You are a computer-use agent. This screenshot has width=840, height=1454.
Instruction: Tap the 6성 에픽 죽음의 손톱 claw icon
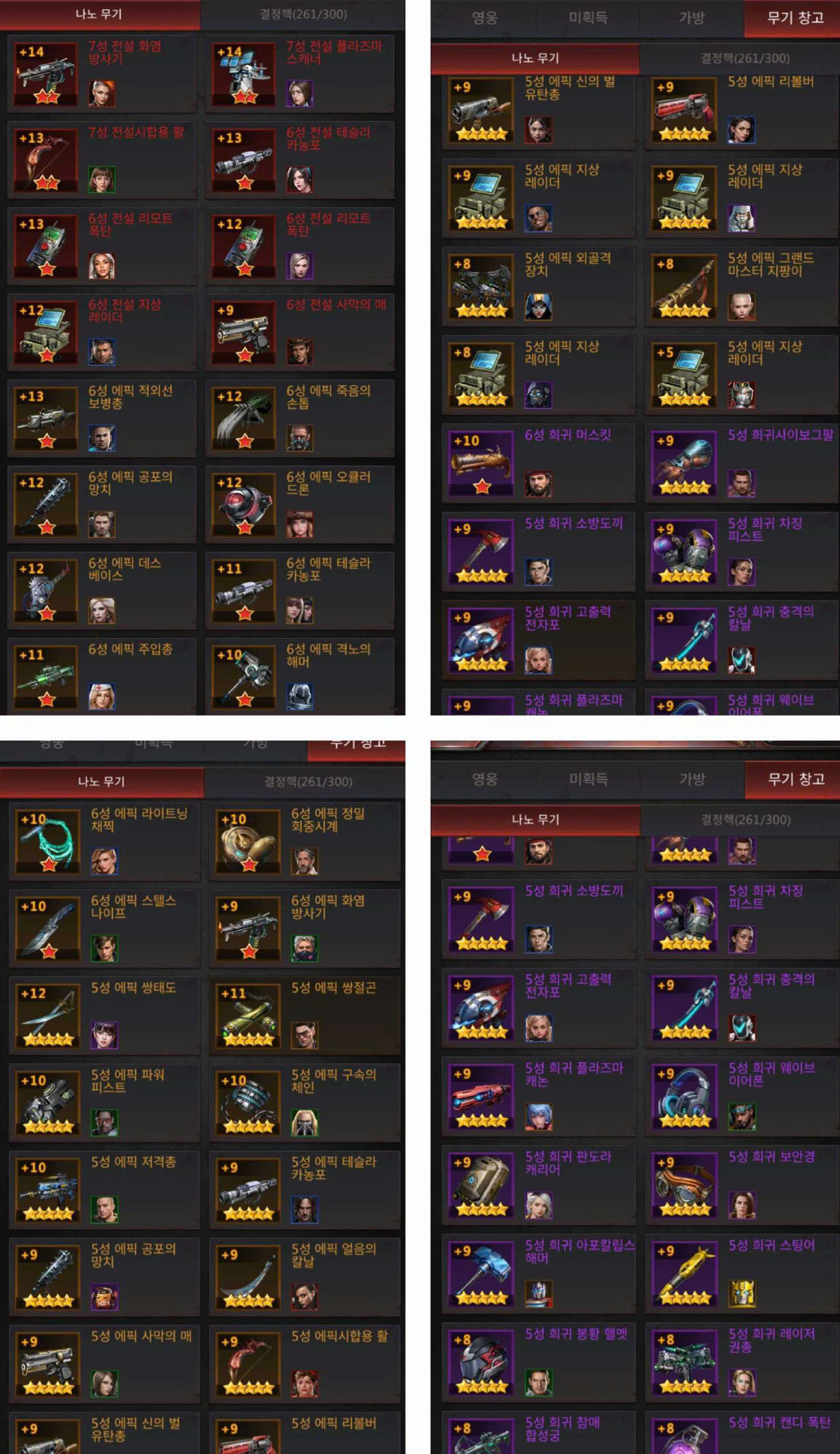click(244, 418)
